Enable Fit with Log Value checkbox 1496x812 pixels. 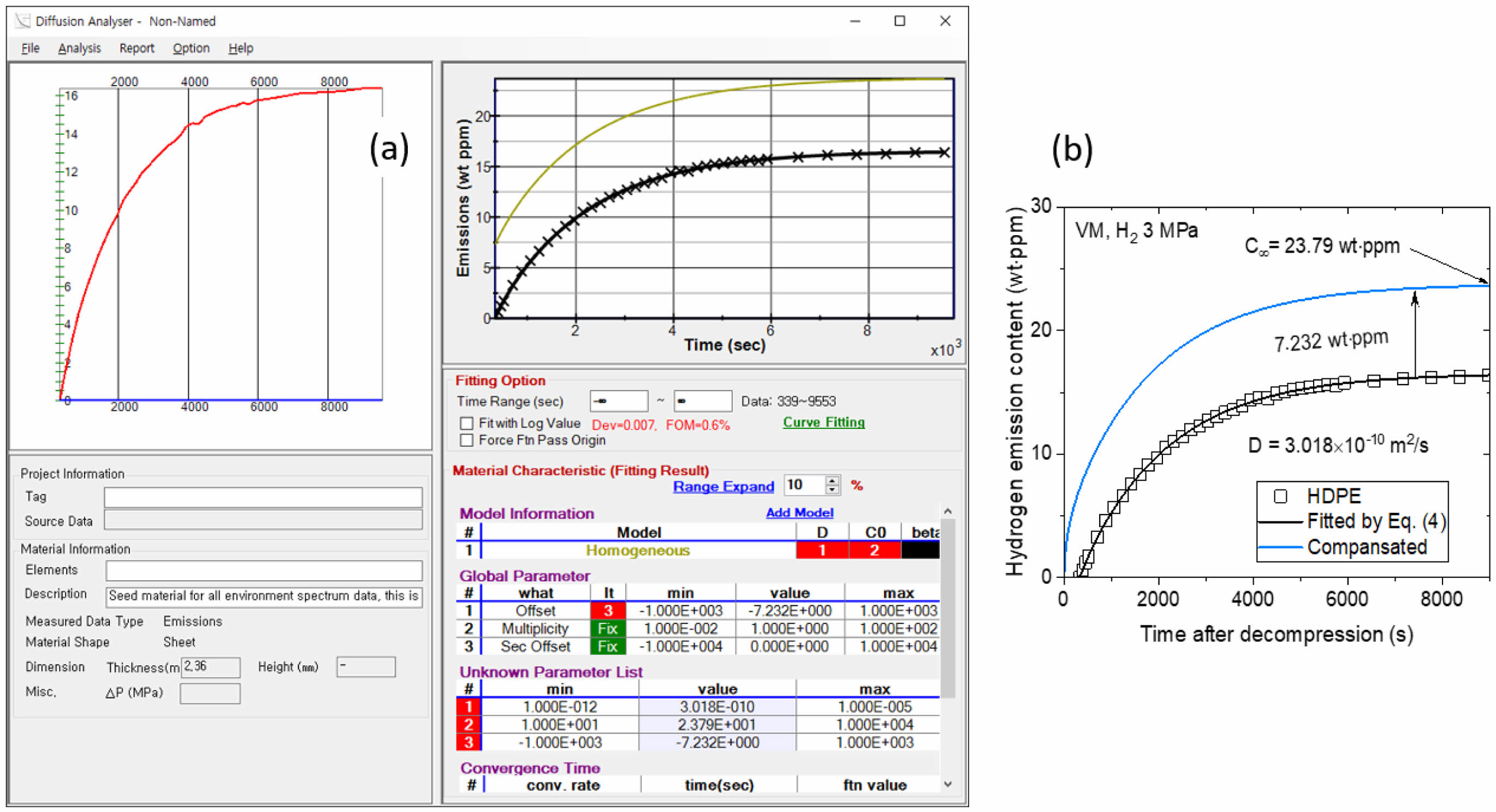(x=466, y=423)
